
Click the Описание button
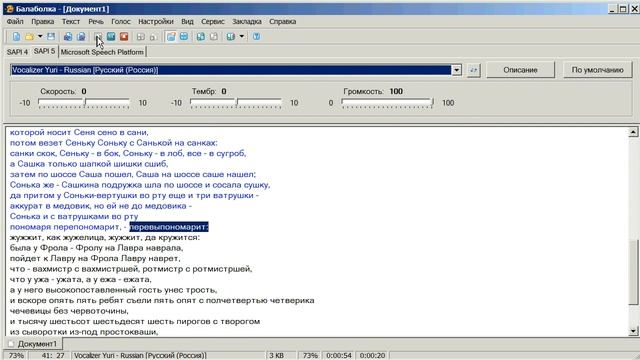tap(520, 70)
